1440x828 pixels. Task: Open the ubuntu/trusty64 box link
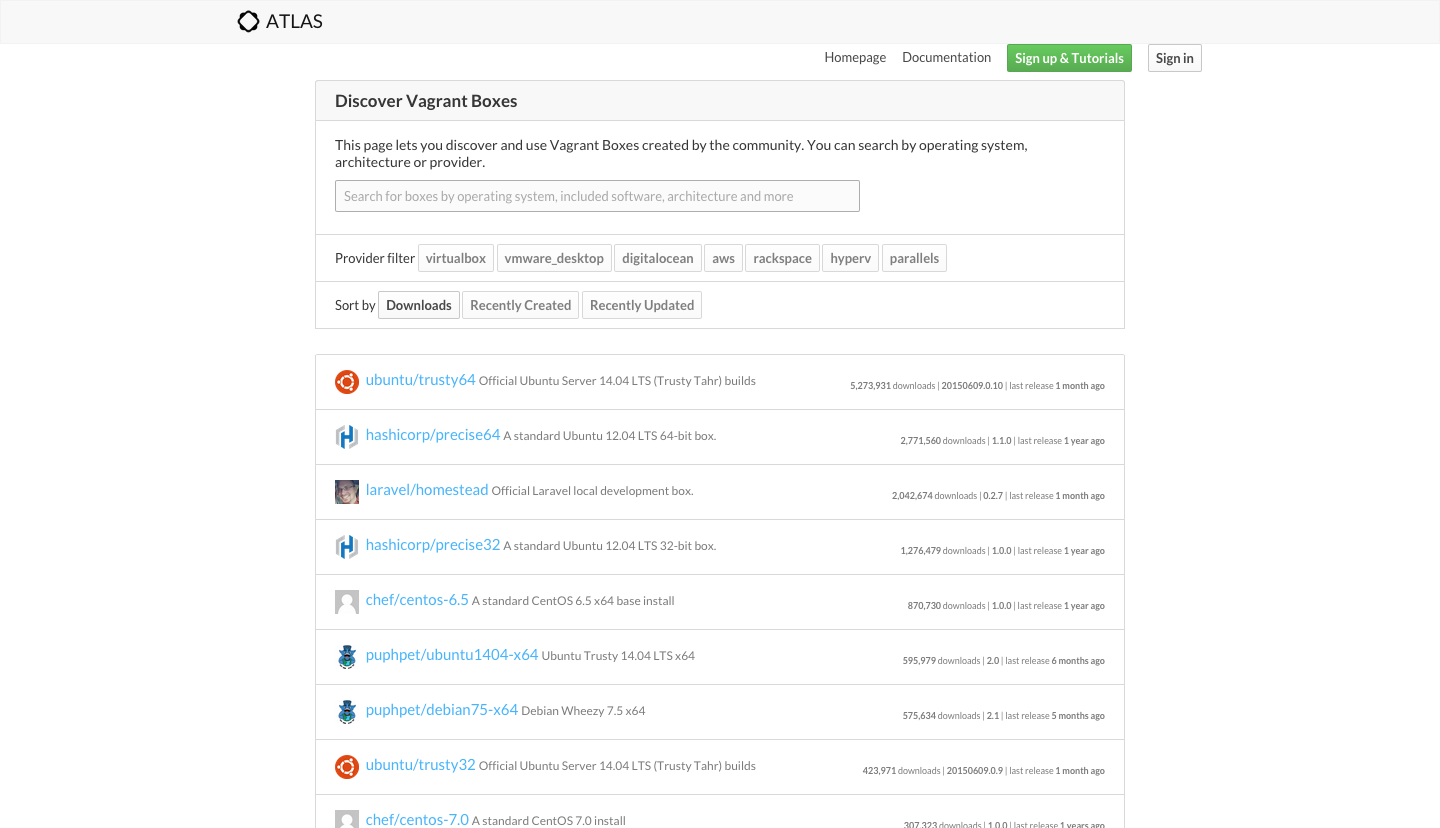click(x=421, y=380)
